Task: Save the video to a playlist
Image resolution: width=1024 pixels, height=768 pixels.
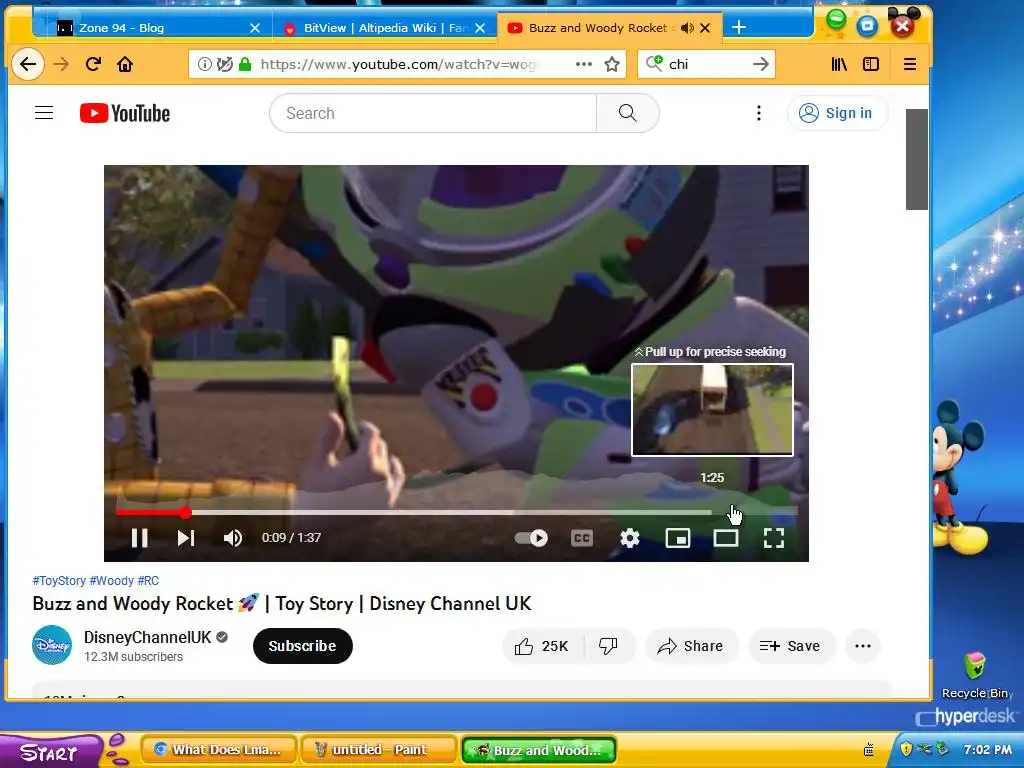Action: pyautogui.click(x=790, y=646)
